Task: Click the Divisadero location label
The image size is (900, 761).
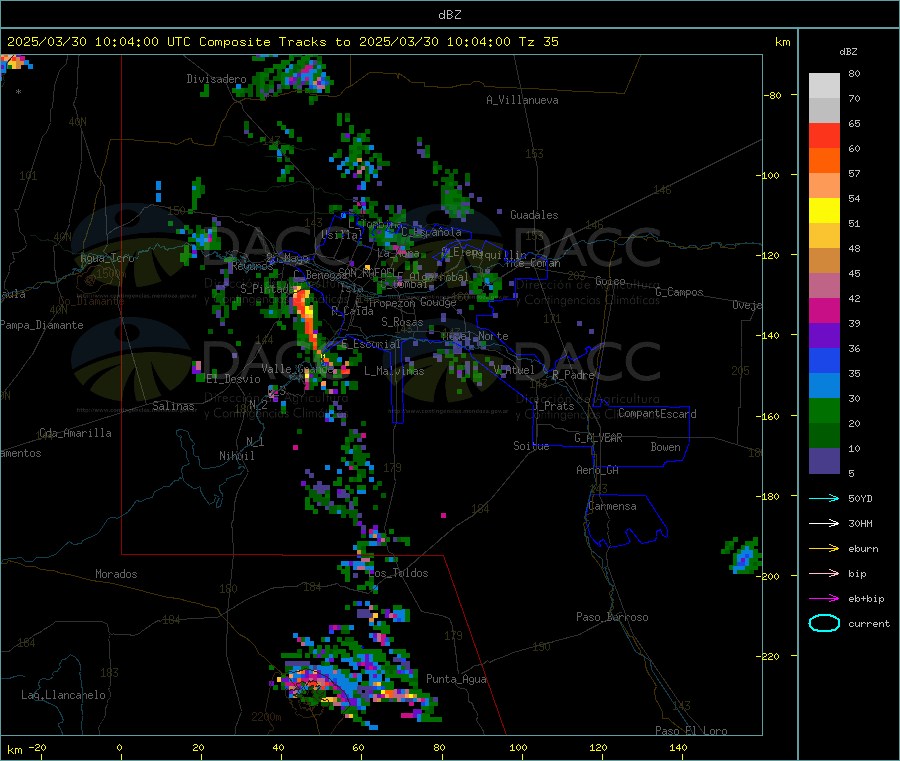Action: 216,79
